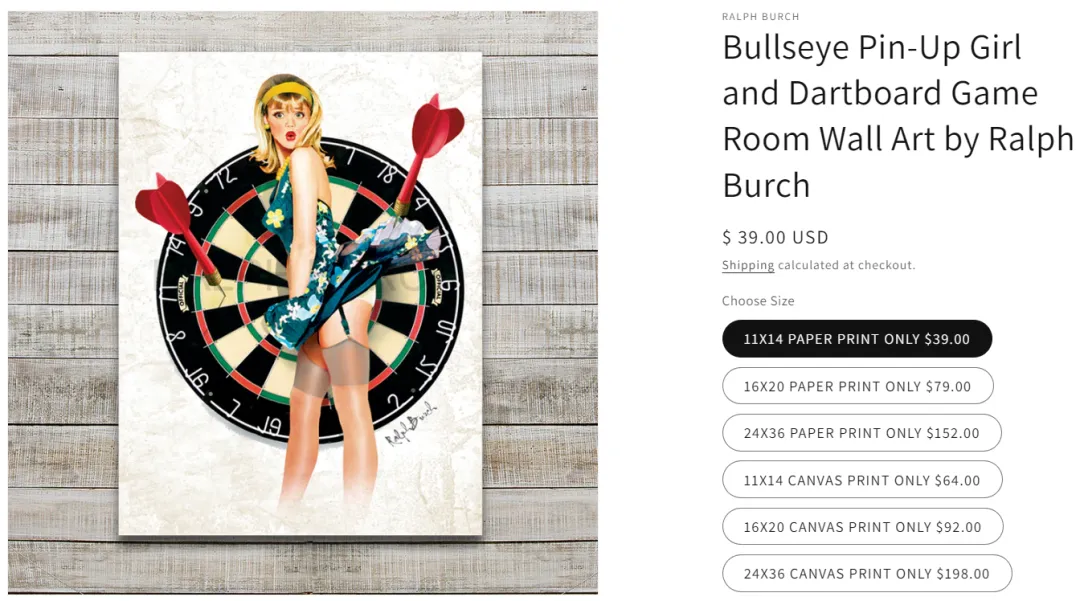The width and height of the screenshot is (1080, 601).
Task: Click the Bullseye Pin-Up Girl product title
Action: coord(897,116)
